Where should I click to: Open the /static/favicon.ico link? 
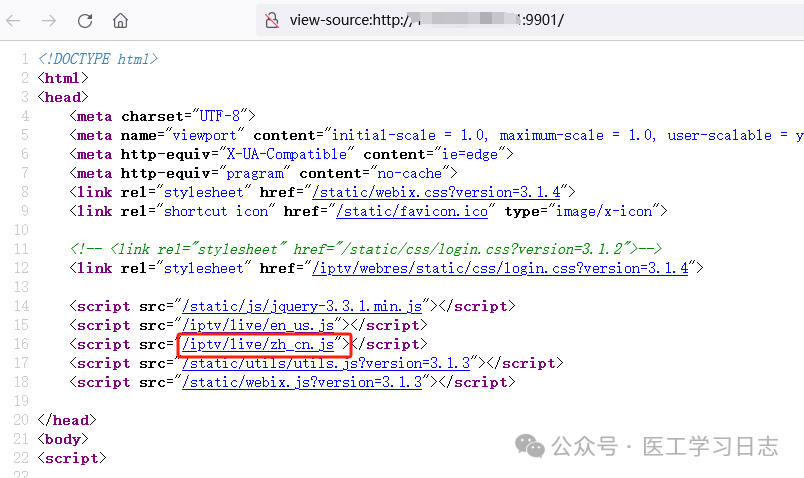pyautogui.click(x=412, y=211)
